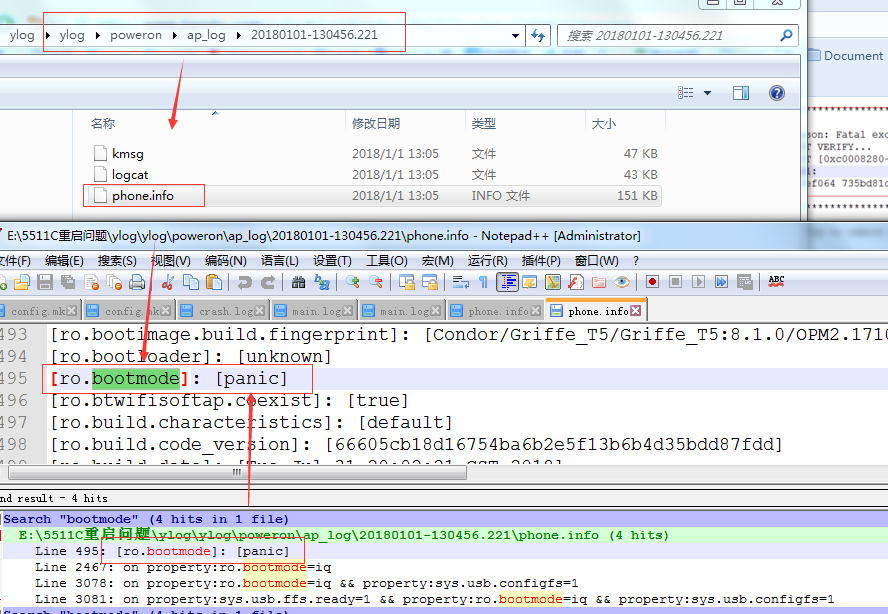This screenshot has height=614, width=888.
Task: Open the 编辑(E) menu
Action: pos(64,261)
